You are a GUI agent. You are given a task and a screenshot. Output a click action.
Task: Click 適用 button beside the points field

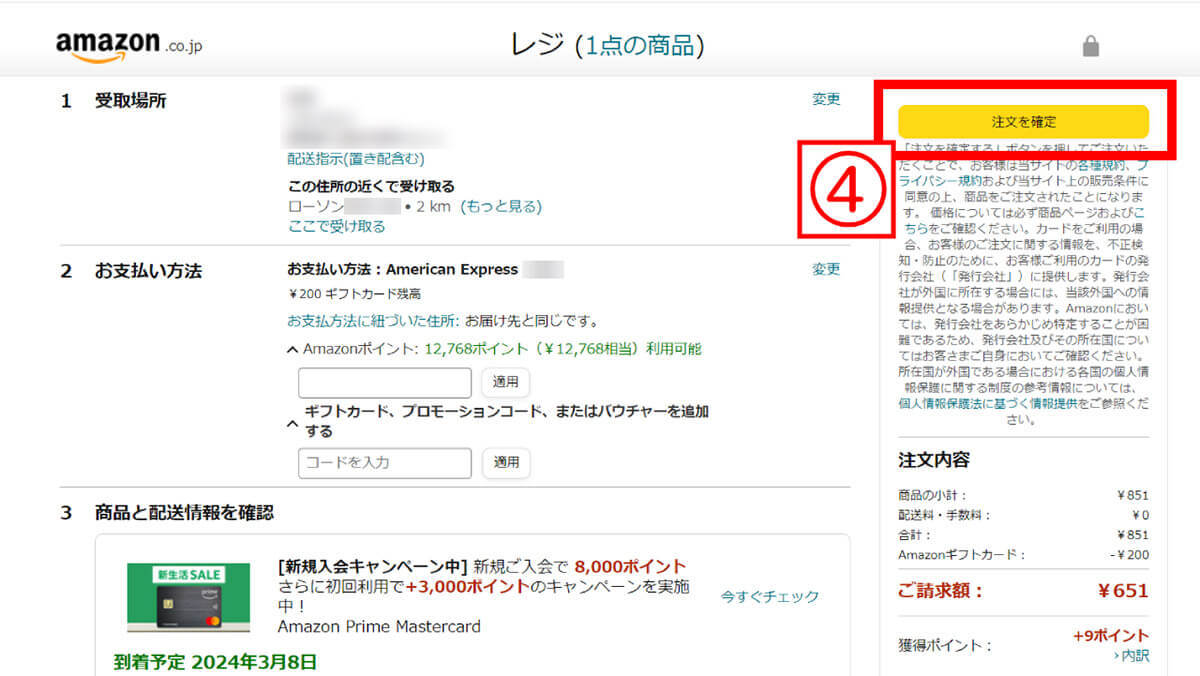pyautogui.click(x=506, y=383)
